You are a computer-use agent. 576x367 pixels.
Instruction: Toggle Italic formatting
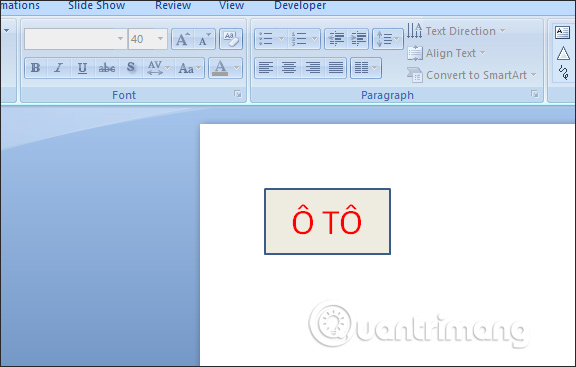coord(58,68)
